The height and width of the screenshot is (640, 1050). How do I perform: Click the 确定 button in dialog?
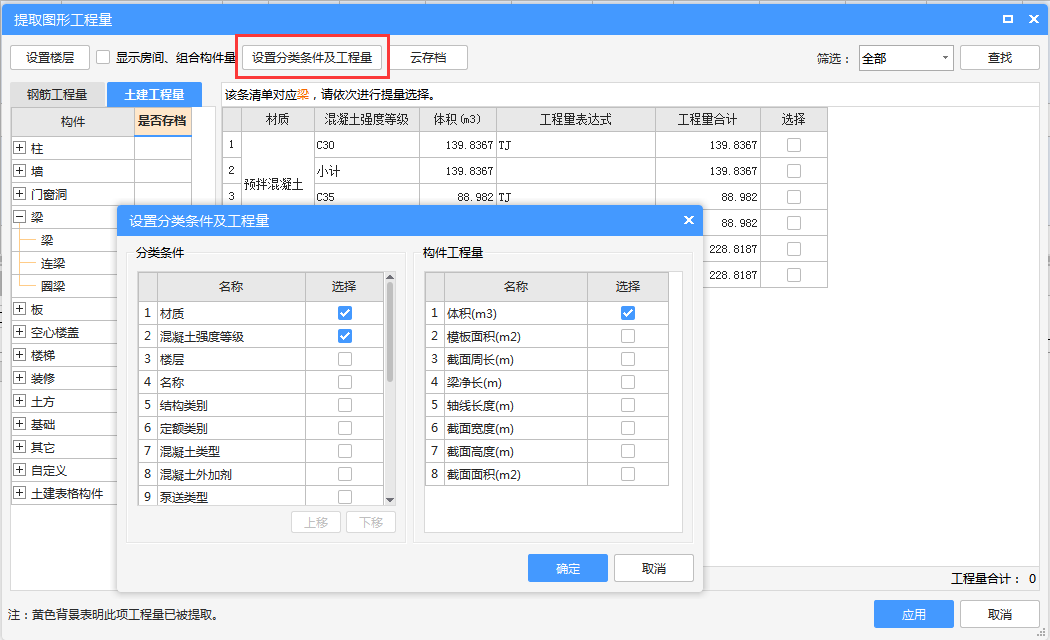(567, 568)
